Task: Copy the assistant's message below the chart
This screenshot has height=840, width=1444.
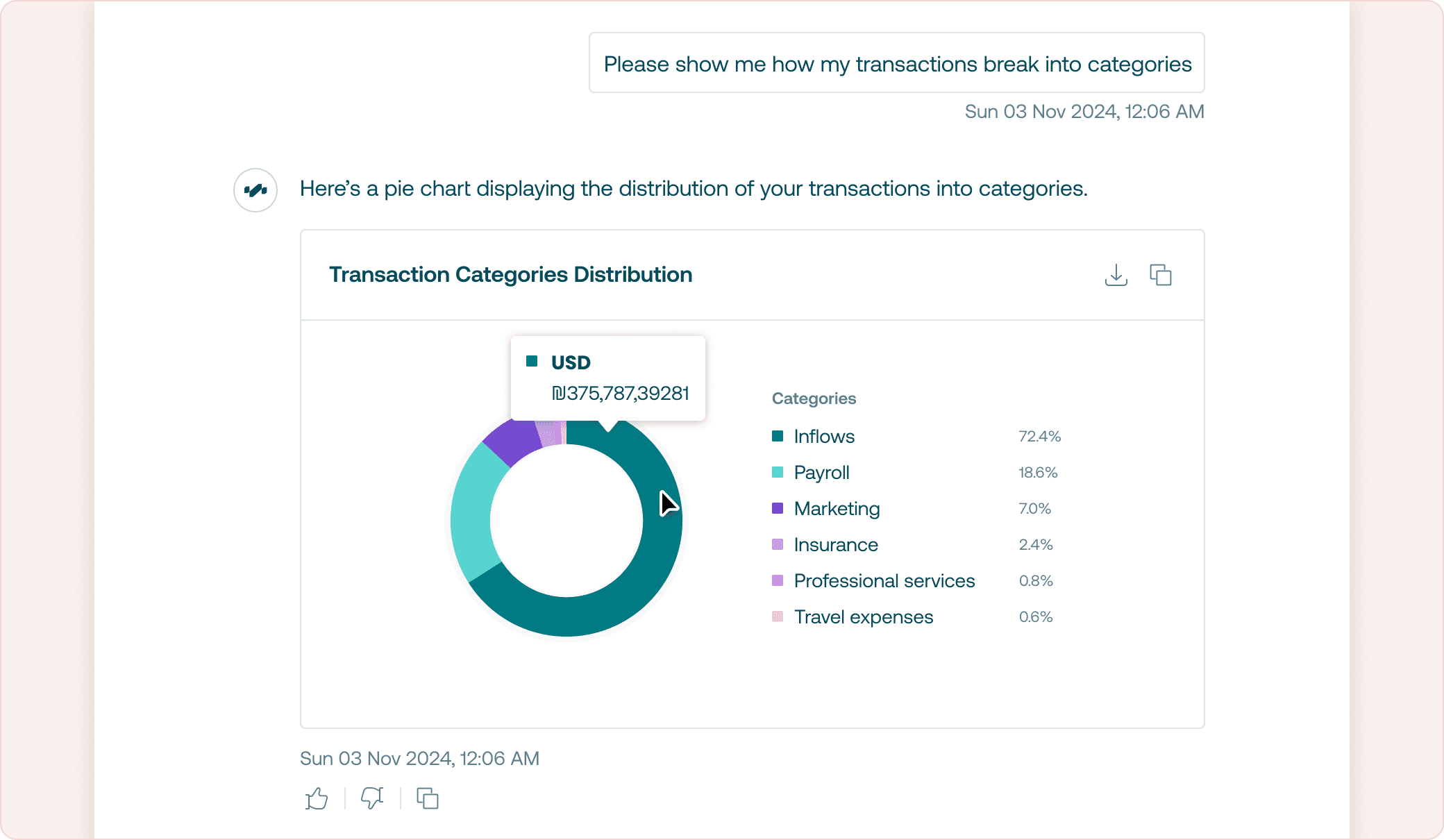Action: point(427,798)
